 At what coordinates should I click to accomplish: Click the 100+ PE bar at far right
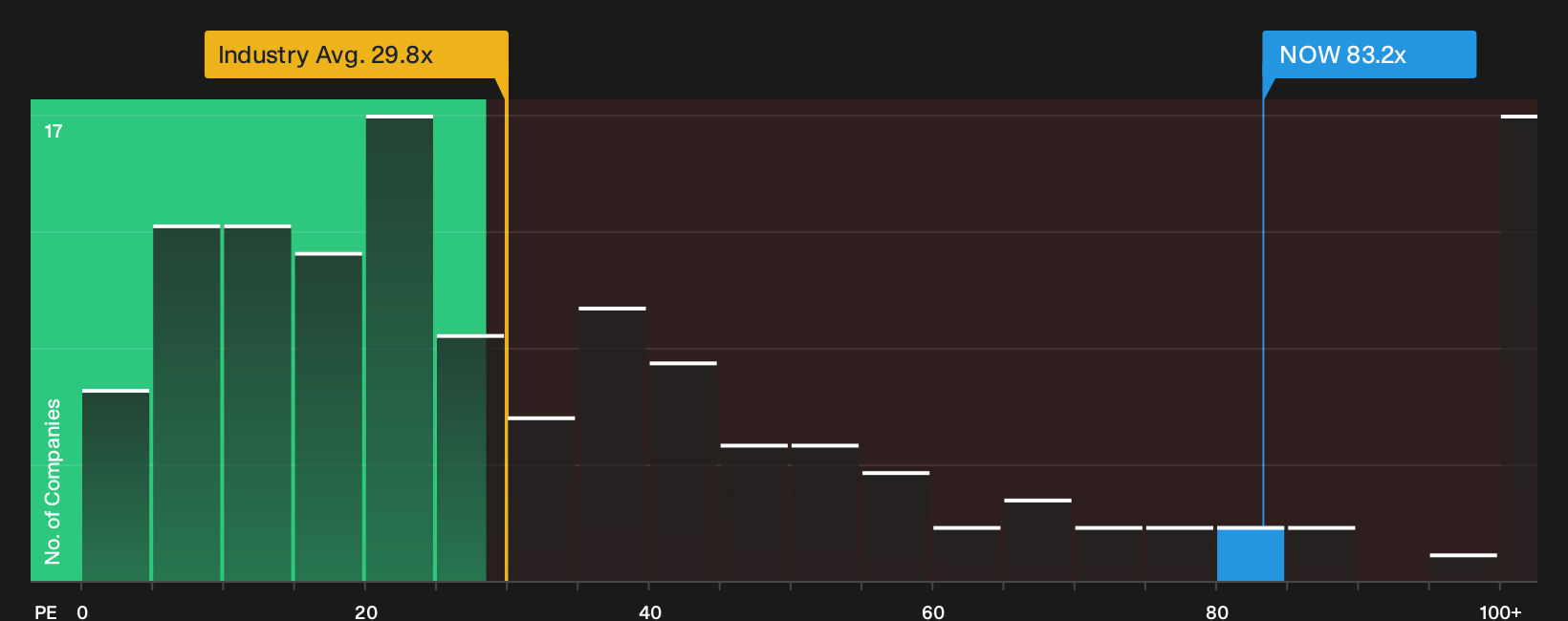tap(1519, 348)
